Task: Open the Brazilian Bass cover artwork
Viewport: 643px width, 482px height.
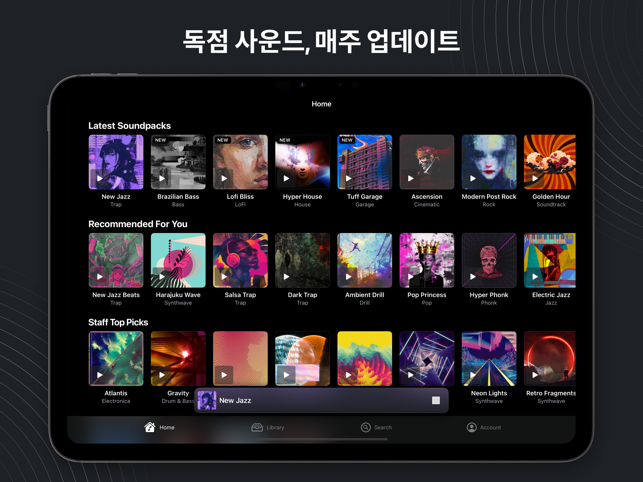Action: coord(178,162)
